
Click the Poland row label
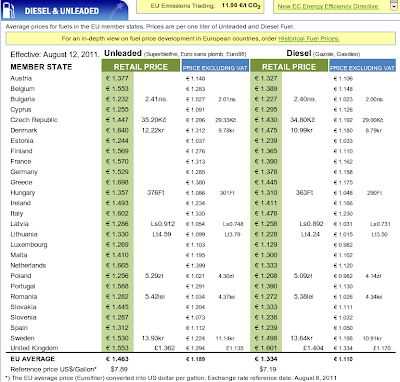(x=21, y=276)
